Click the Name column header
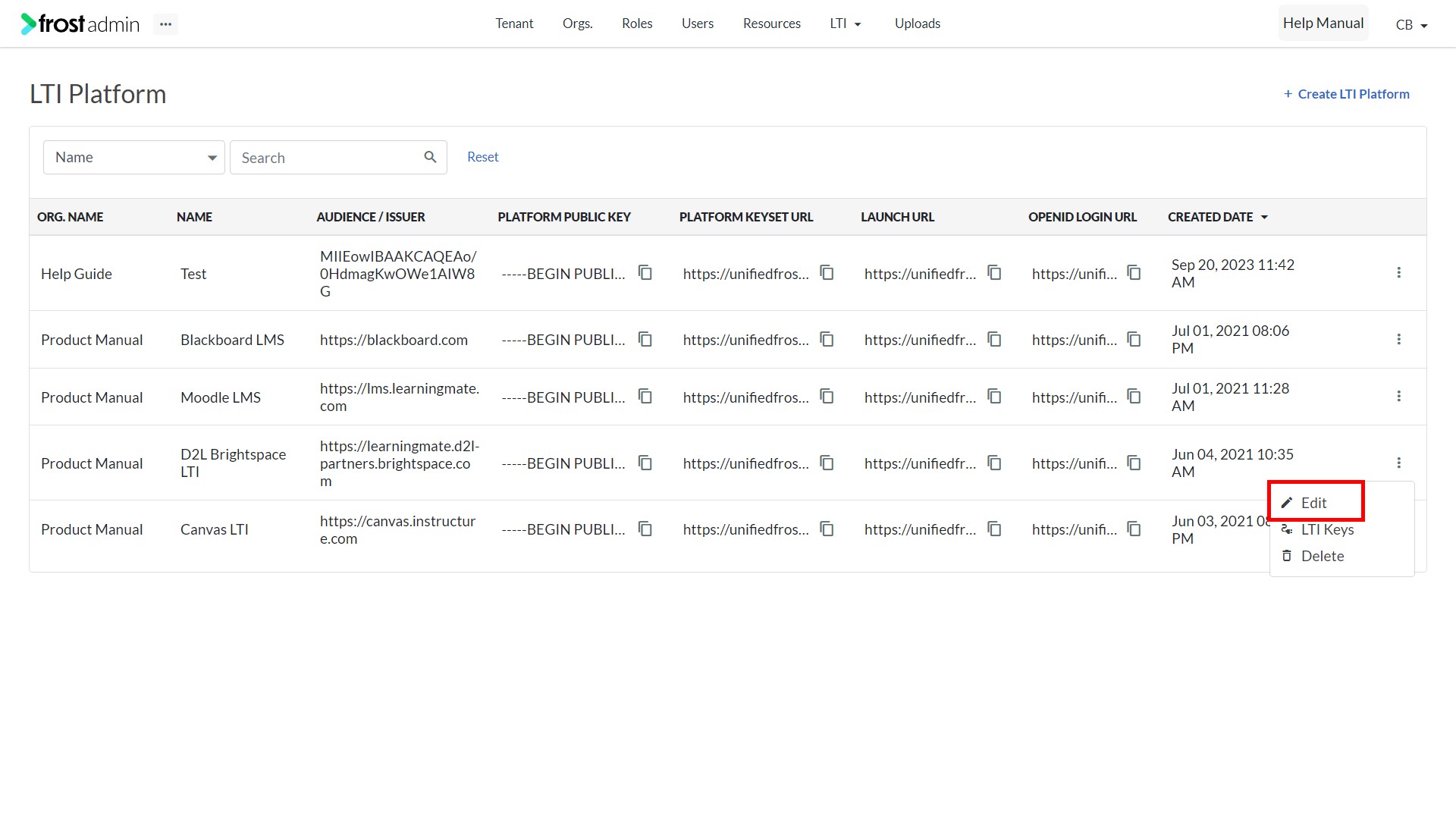 pos(194,217)
